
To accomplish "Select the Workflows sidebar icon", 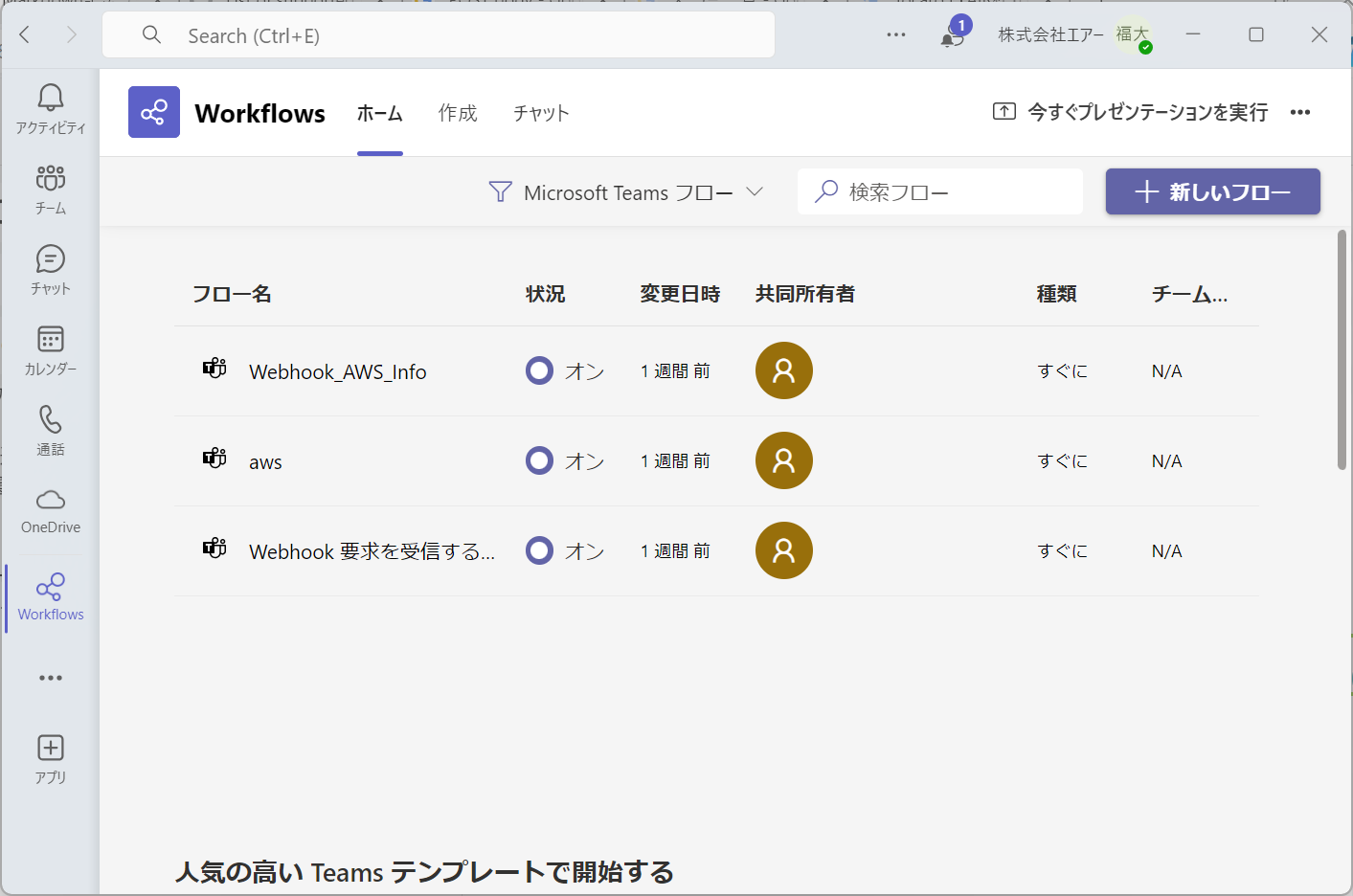I will pos(51,597).
